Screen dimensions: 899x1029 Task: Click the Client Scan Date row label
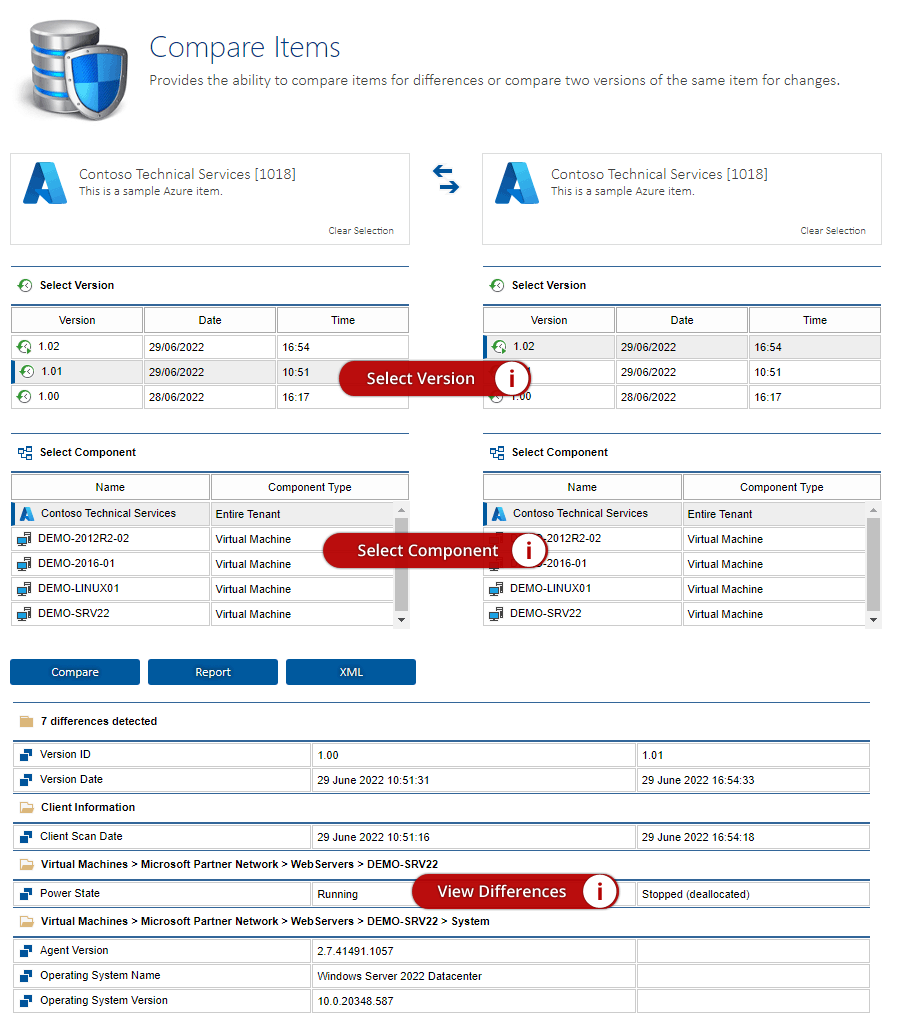81,837
